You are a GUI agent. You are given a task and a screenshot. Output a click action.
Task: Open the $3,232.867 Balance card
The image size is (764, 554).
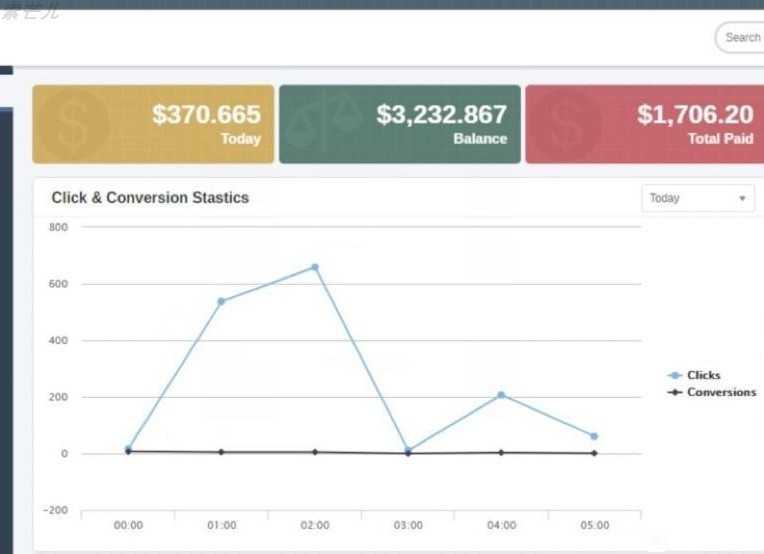pos(400,124)
